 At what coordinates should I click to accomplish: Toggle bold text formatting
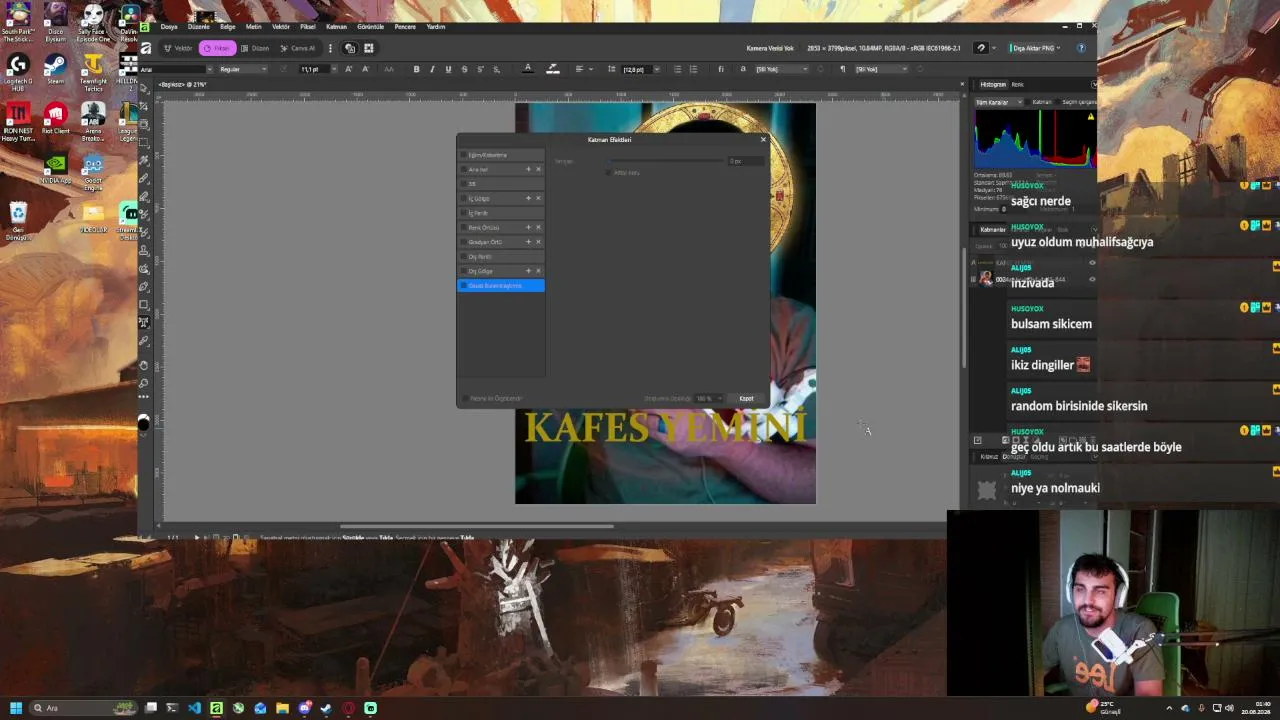(416, 69)
